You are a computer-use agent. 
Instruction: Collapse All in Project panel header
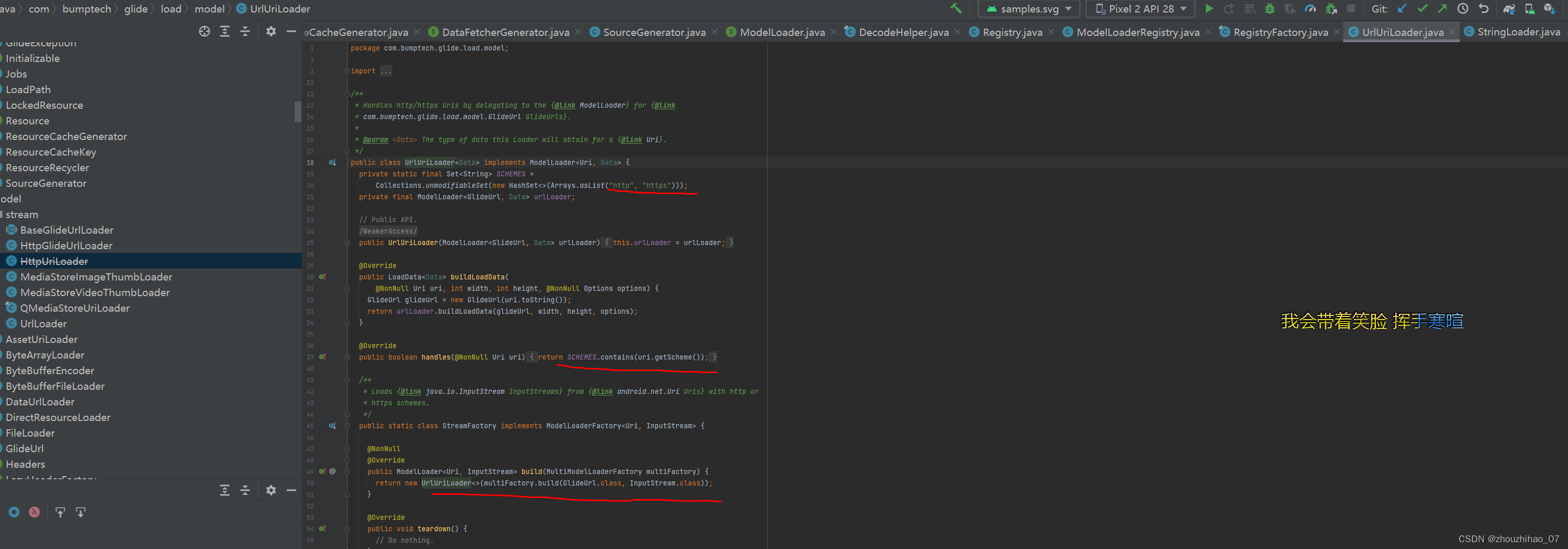point(245,31)
